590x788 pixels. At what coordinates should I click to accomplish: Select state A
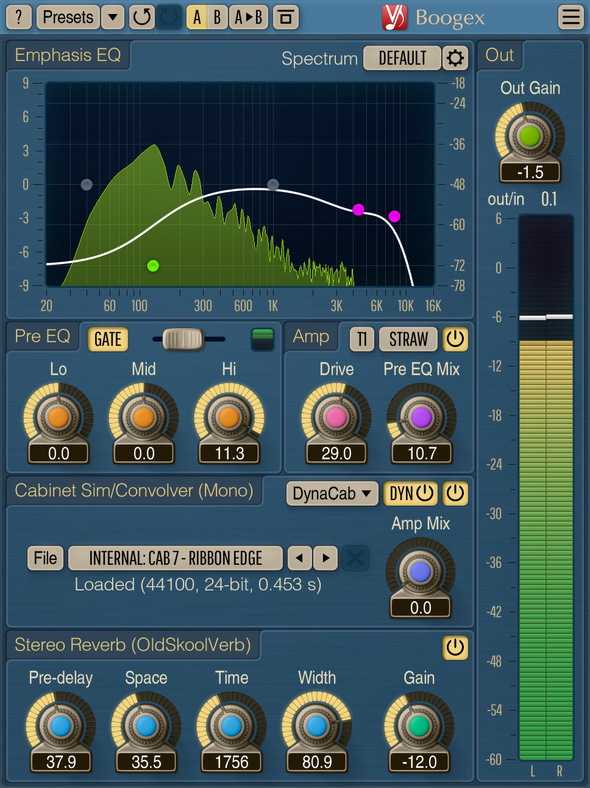pos(196,17)
